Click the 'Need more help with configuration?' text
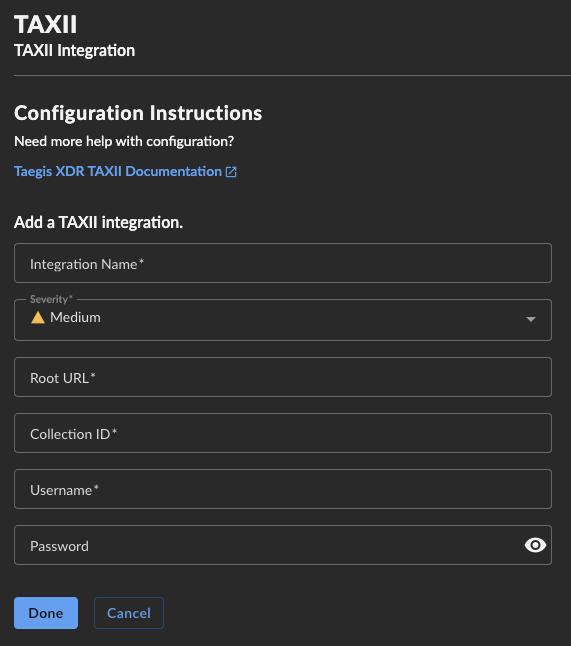Screen dimensions: 571x646 click(x=124, y=142)
